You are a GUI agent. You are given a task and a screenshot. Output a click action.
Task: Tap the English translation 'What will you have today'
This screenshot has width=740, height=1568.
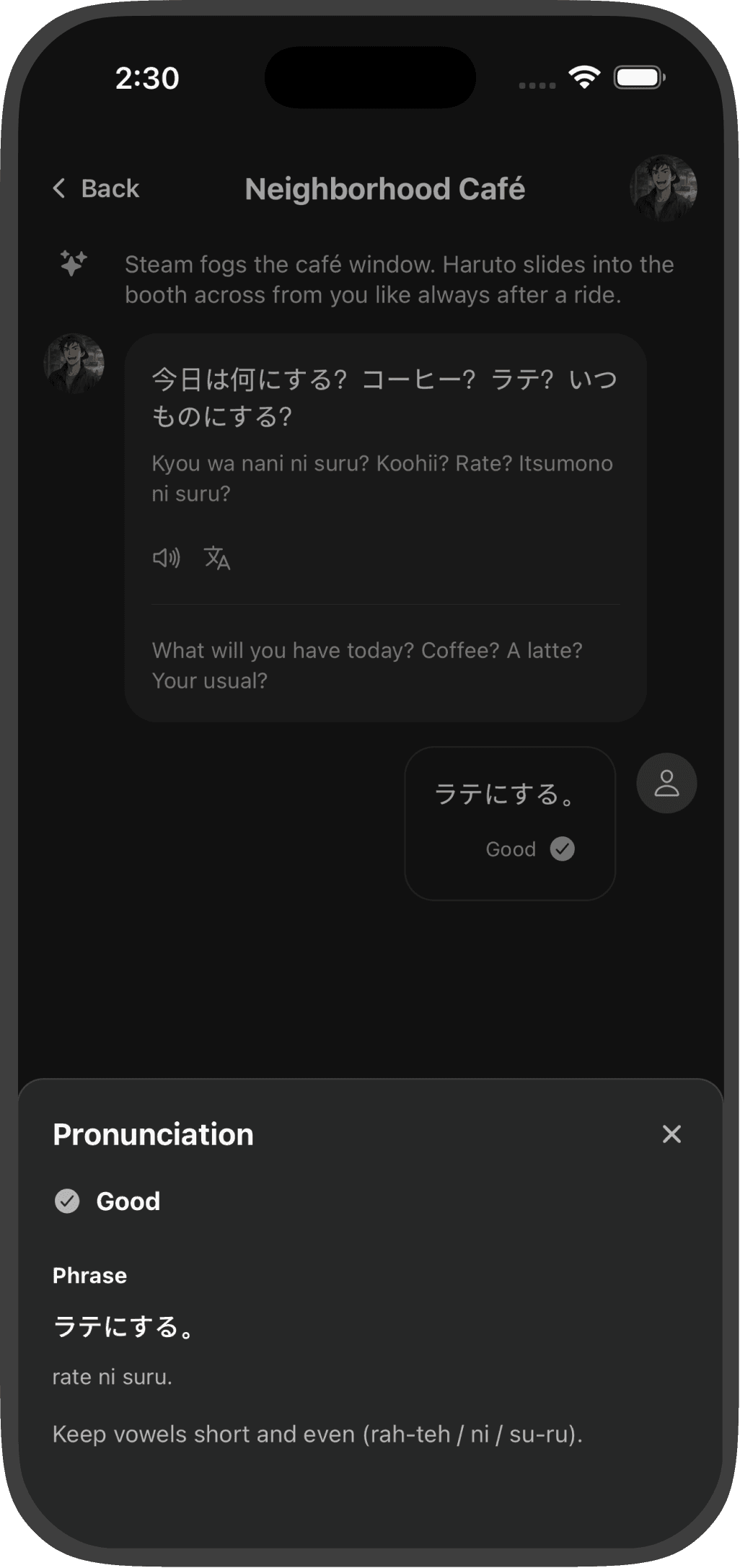coord(367,665)
